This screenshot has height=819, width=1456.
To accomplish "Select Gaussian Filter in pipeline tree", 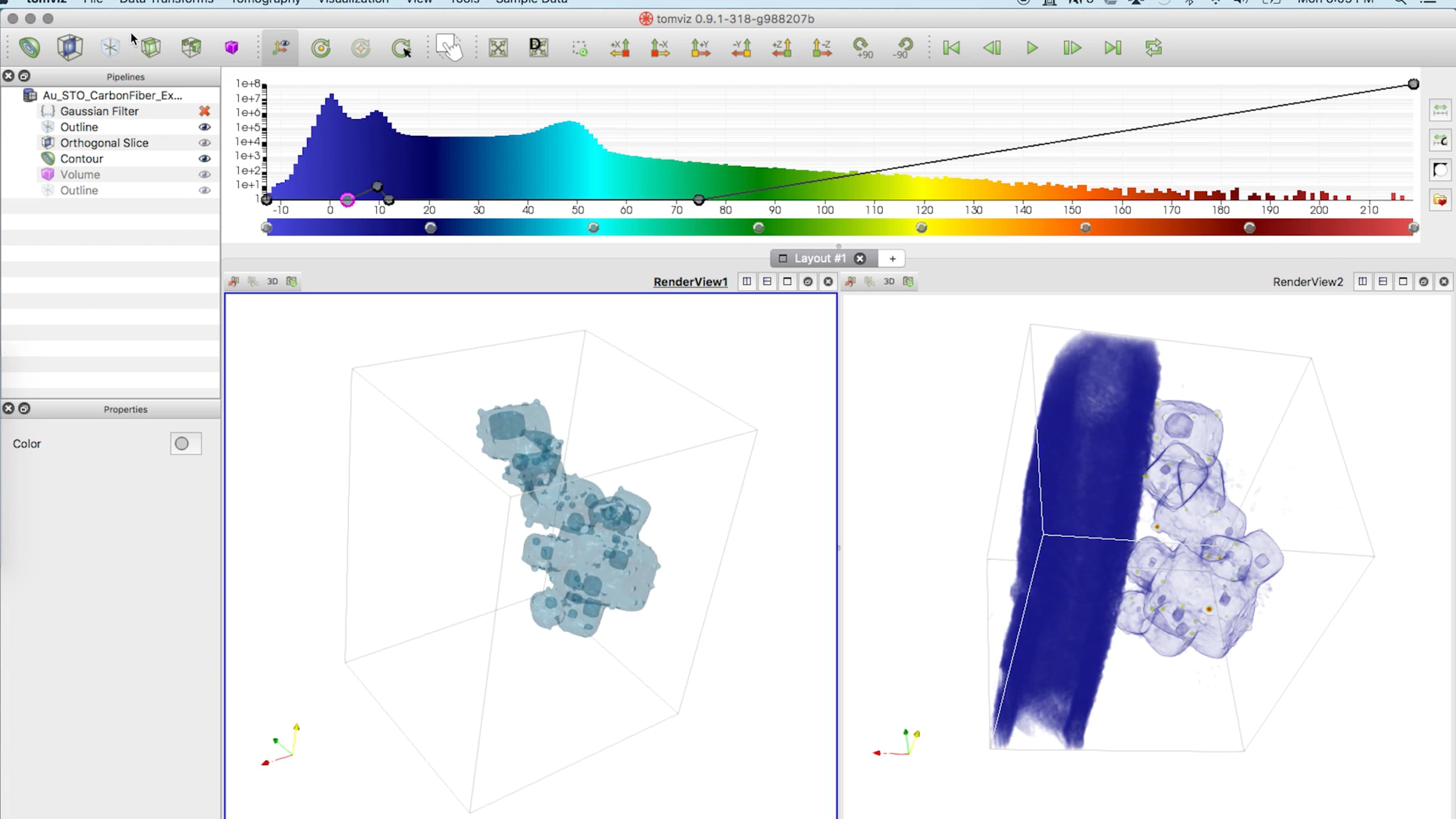I will 99,111.
